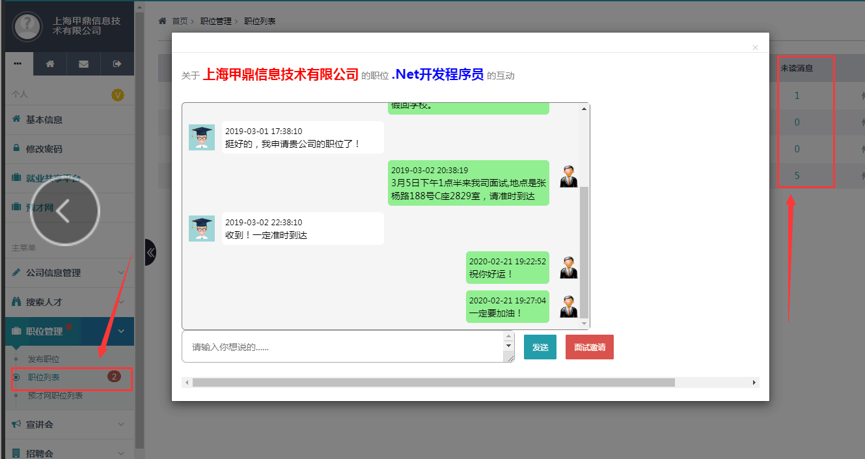Image resolution: width=865 pixels, height=459 pixels.
Task: Click the 发送 send button
Action: click(540, 347)
